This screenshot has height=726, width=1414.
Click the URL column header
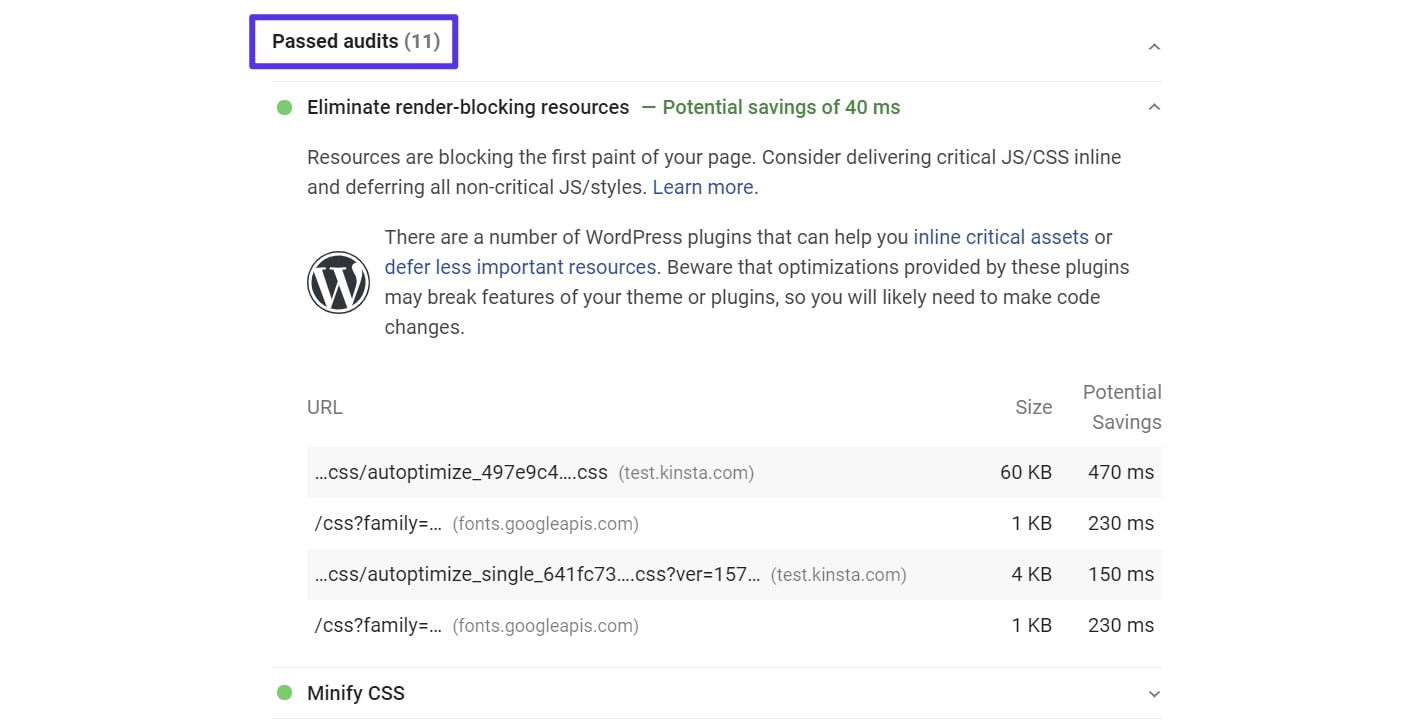click(324, 407)
